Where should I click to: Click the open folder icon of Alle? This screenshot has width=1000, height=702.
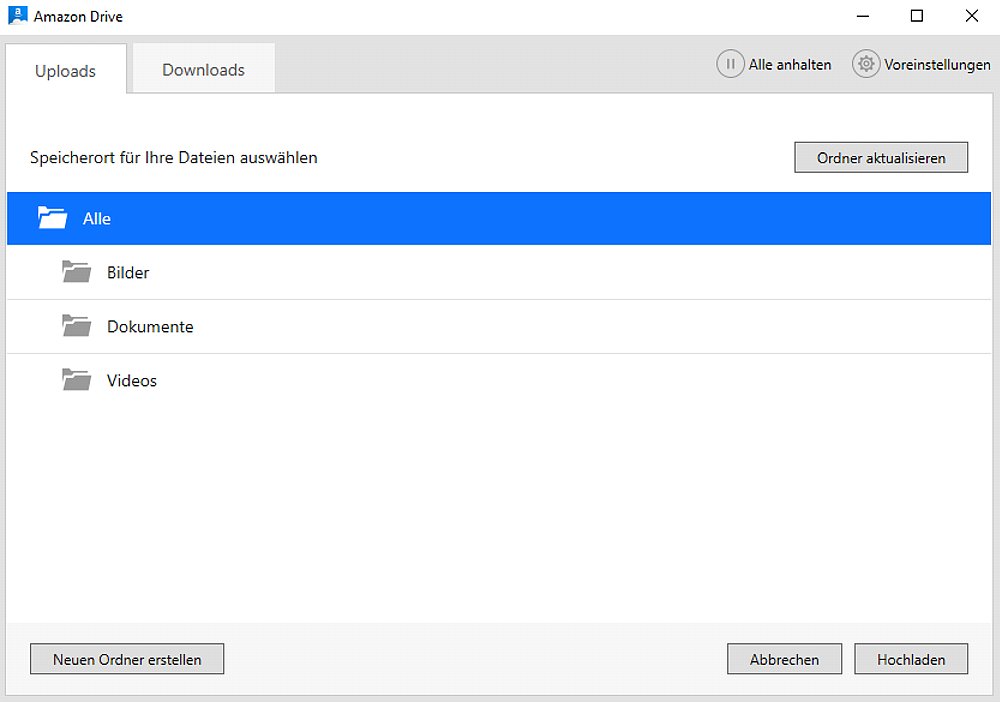[52, 217]
